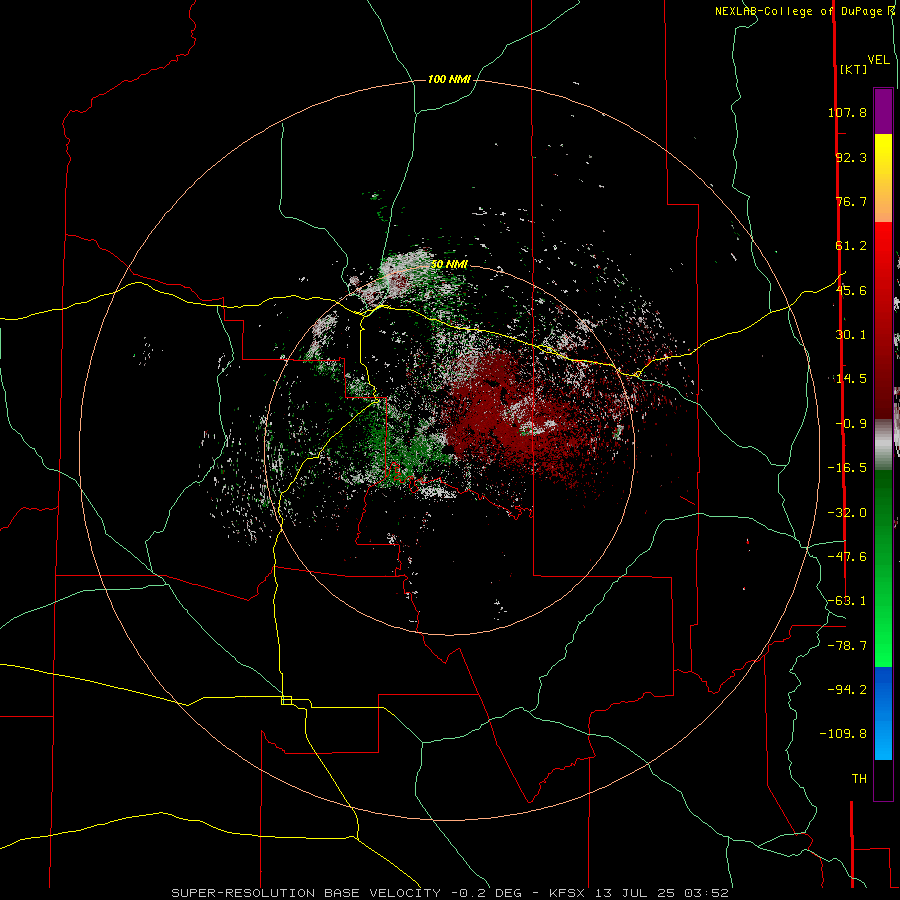900x900 pixels.
Task: Click the [KT] units label
Action: coord(853,69)
